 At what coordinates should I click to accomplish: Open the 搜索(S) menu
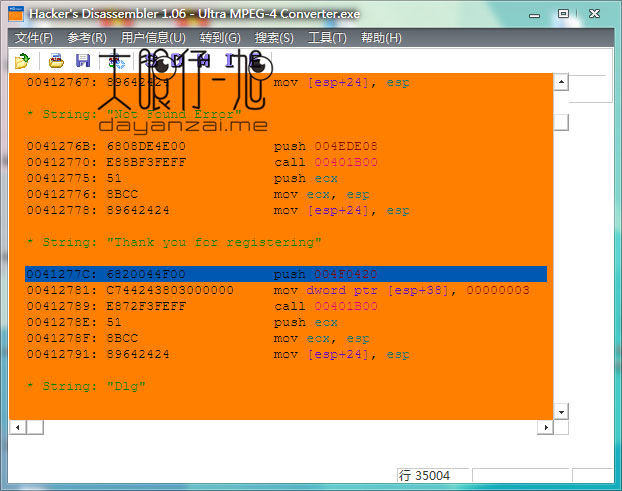pos(274,38)
